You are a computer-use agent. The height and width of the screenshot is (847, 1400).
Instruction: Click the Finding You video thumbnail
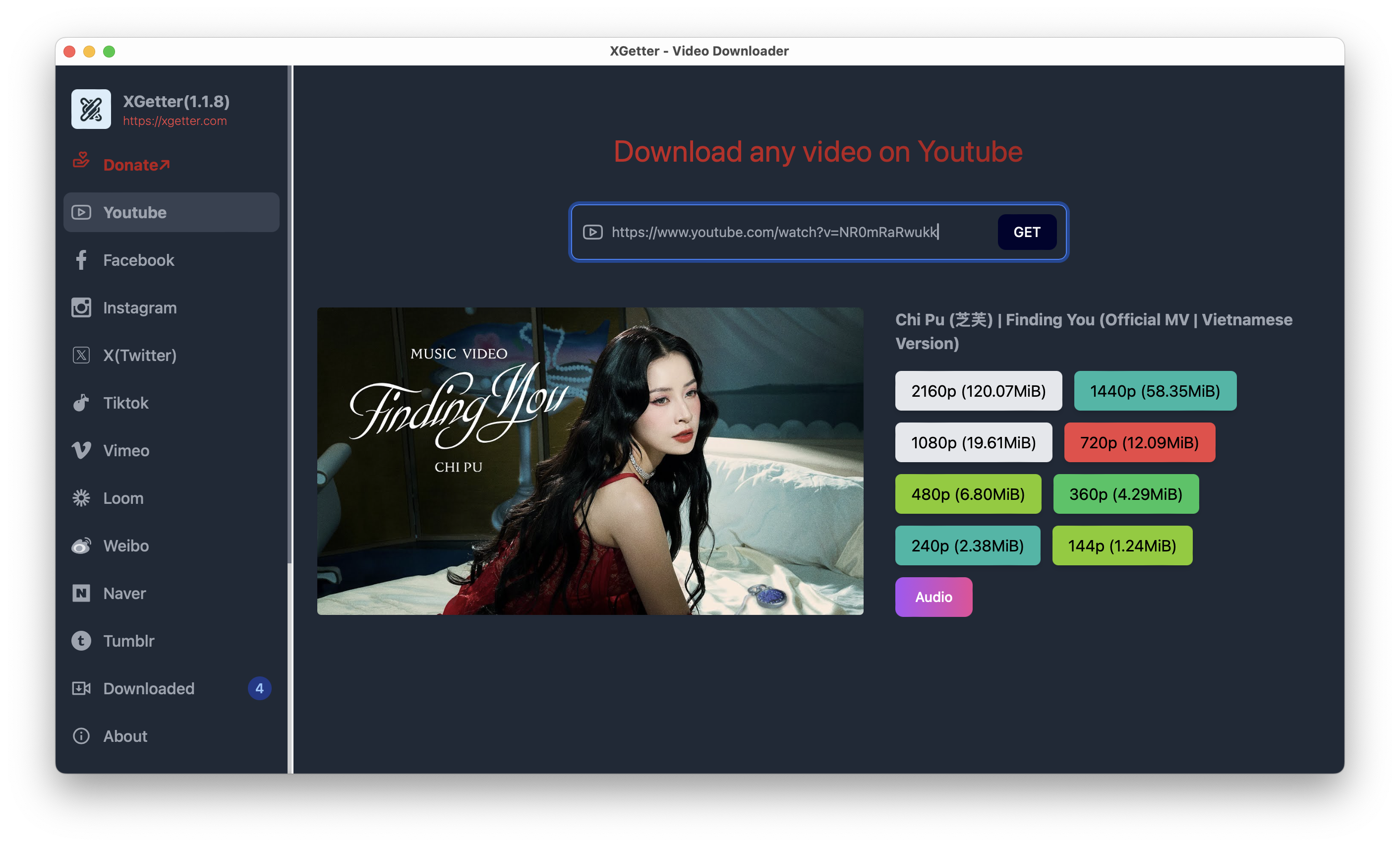click(590, 461)
